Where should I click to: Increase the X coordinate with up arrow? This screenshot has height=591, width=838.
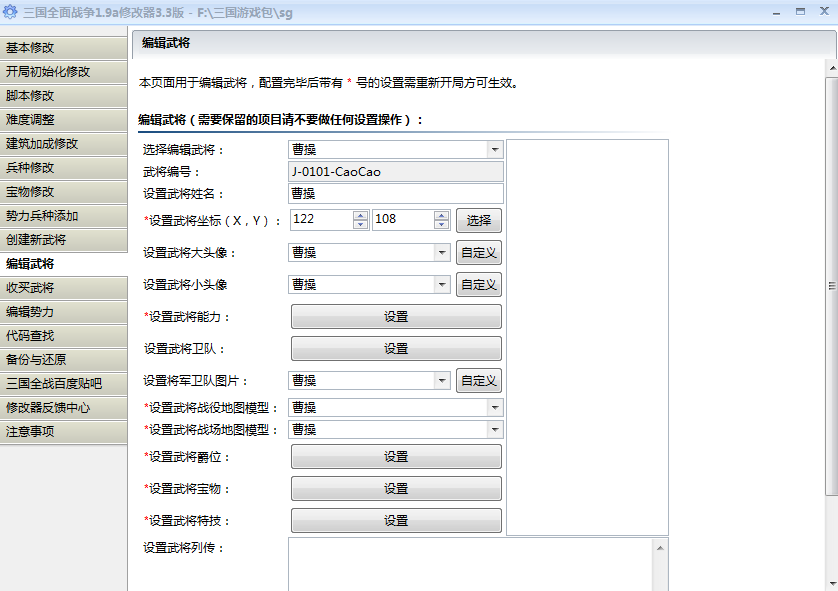tap(360, 215)
